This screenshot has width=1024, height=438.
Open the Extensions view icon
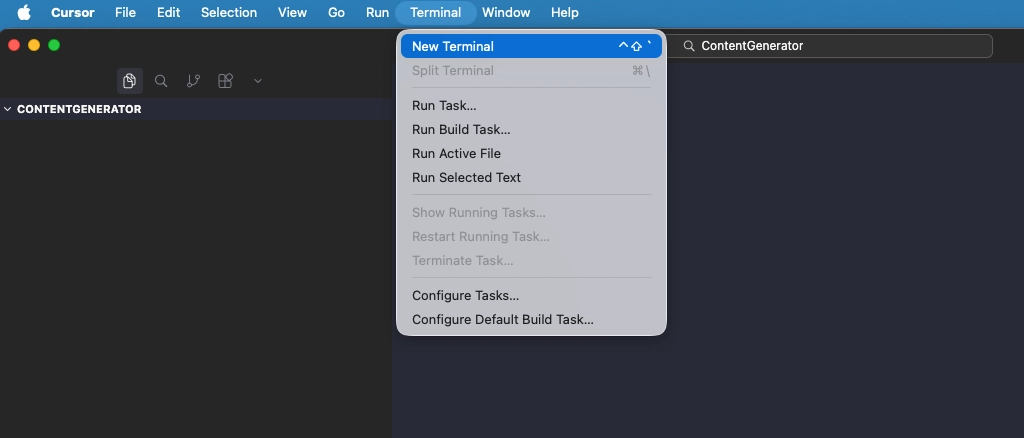[x=225, y=81]
